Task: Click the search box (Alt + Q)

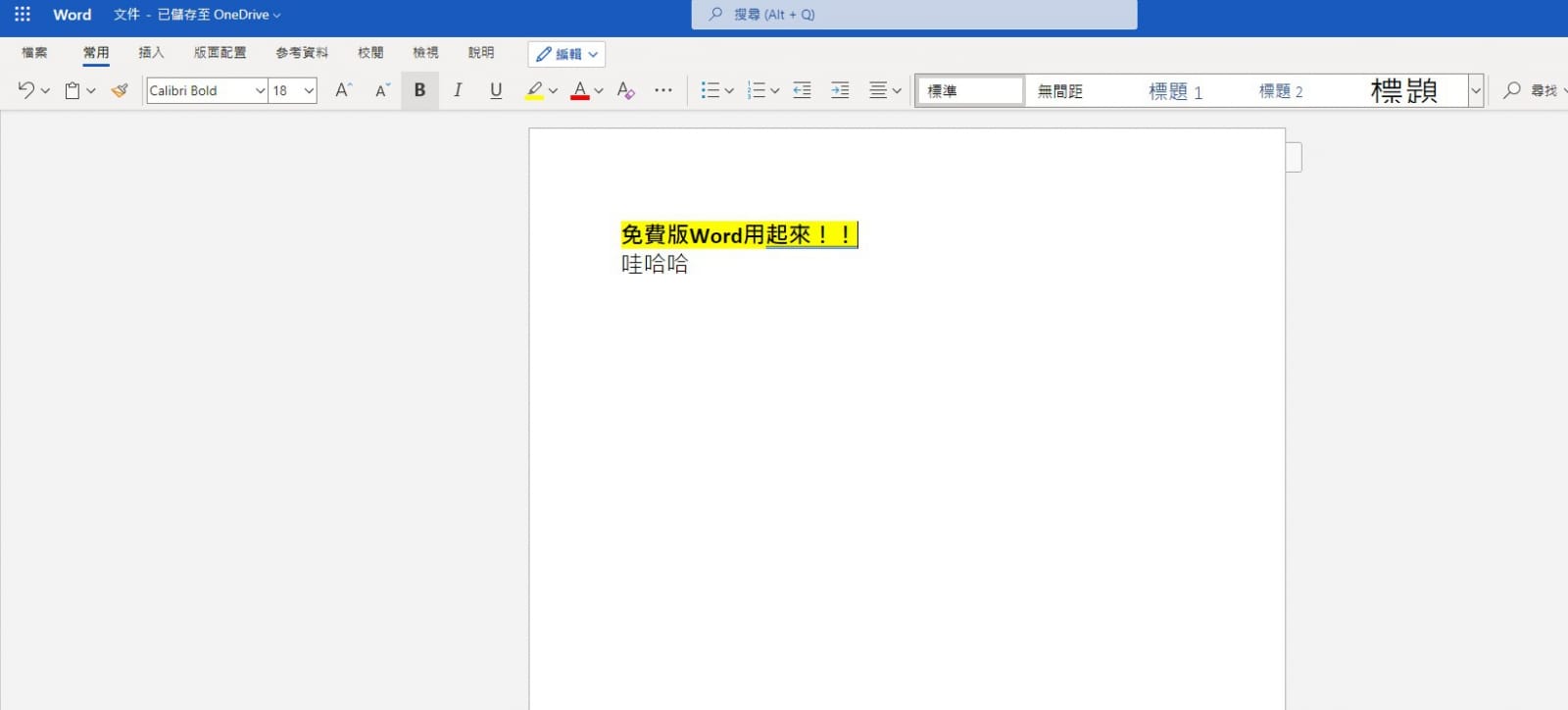Action: (914, 15)
